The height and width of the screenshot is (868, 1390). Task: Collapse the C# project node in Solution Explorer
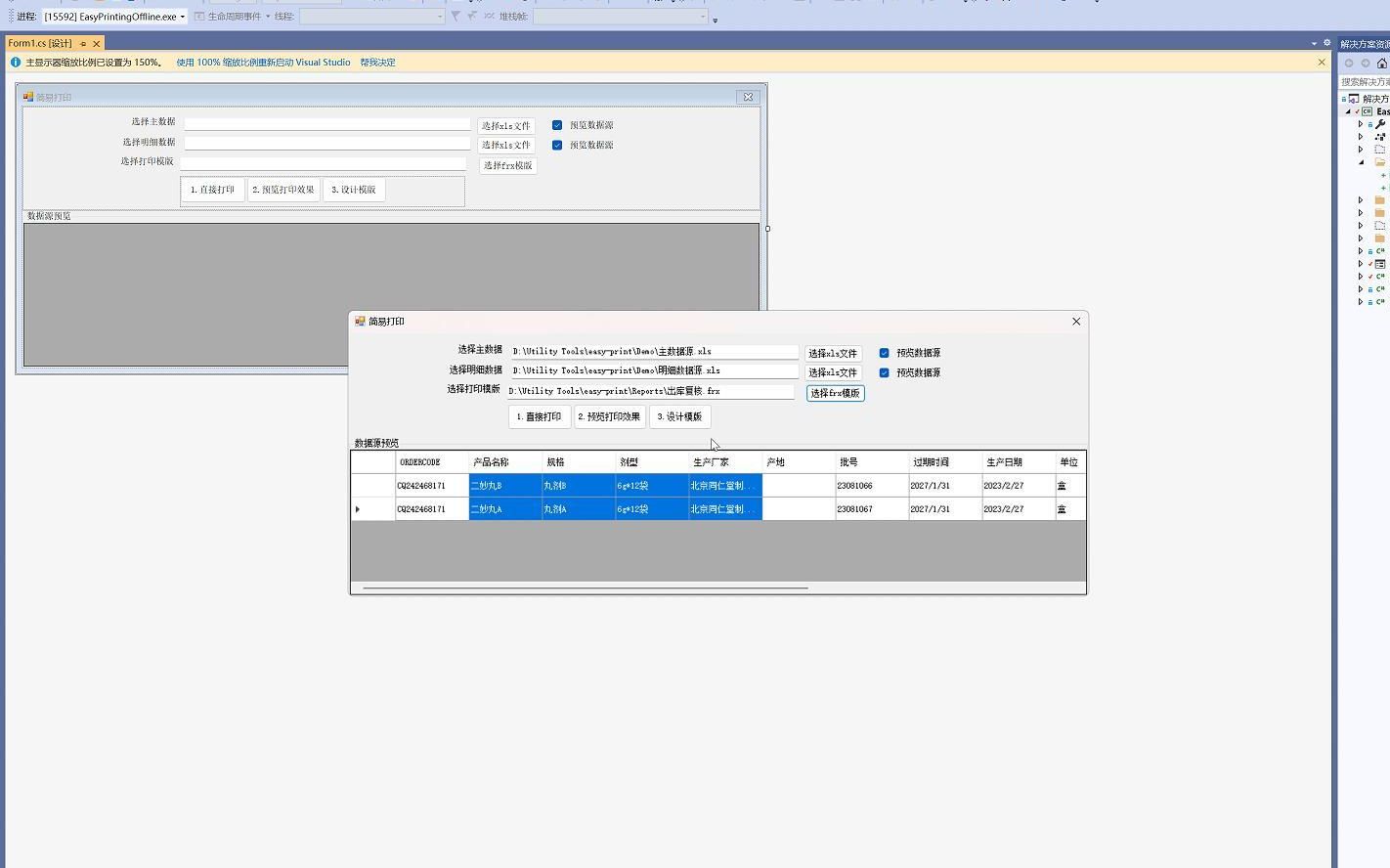(1348, 111)
